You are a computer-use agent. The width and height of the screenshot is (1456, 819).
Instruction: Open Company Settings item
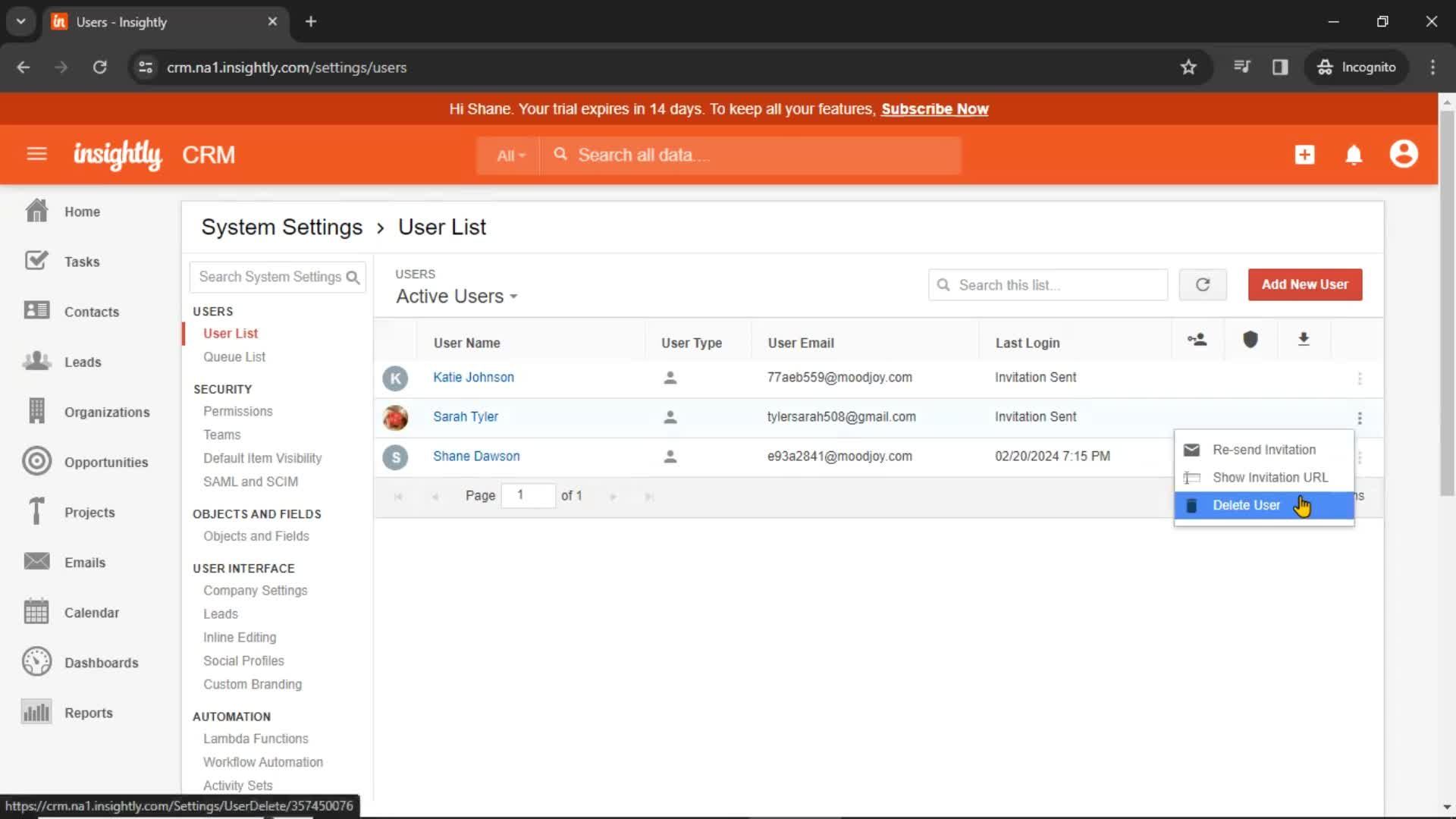[x=256, y=590]
